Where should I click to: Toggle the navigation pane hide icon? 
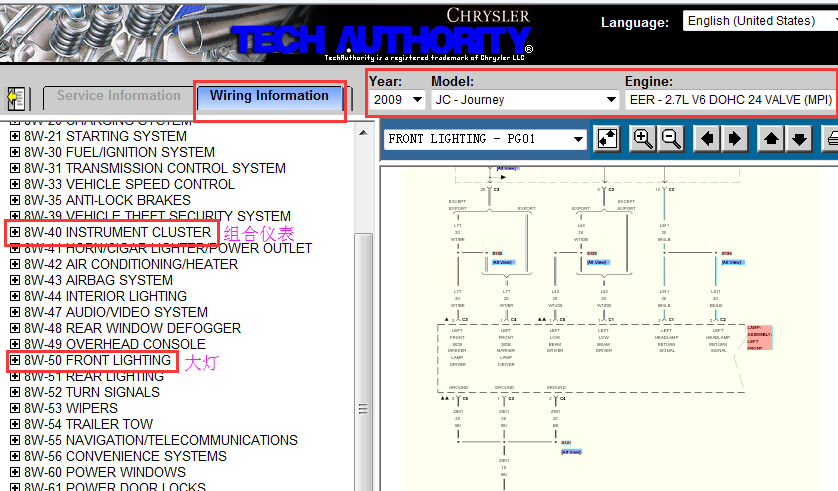point(16,98)
